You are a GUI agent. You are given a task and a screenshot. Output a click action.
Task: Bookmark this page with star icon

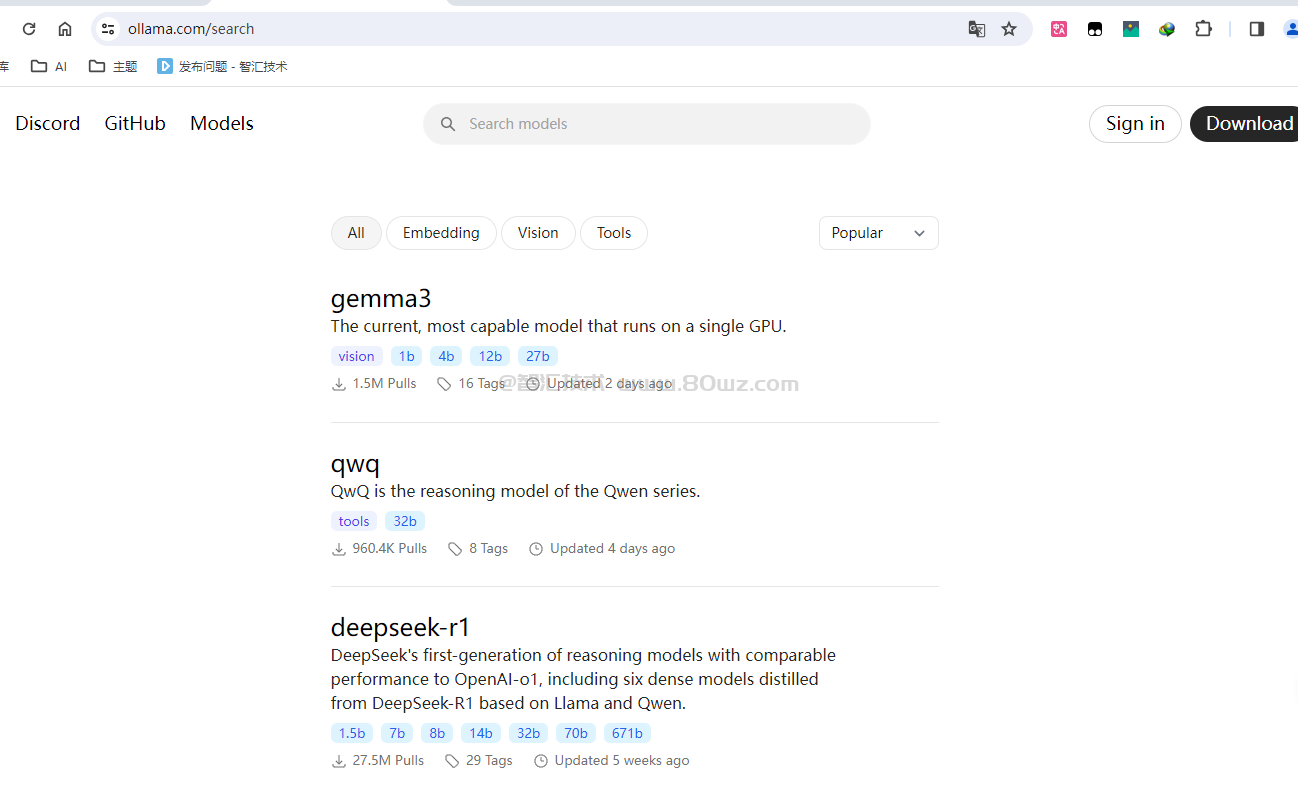pyautogui.click(x=1009, y=29)
